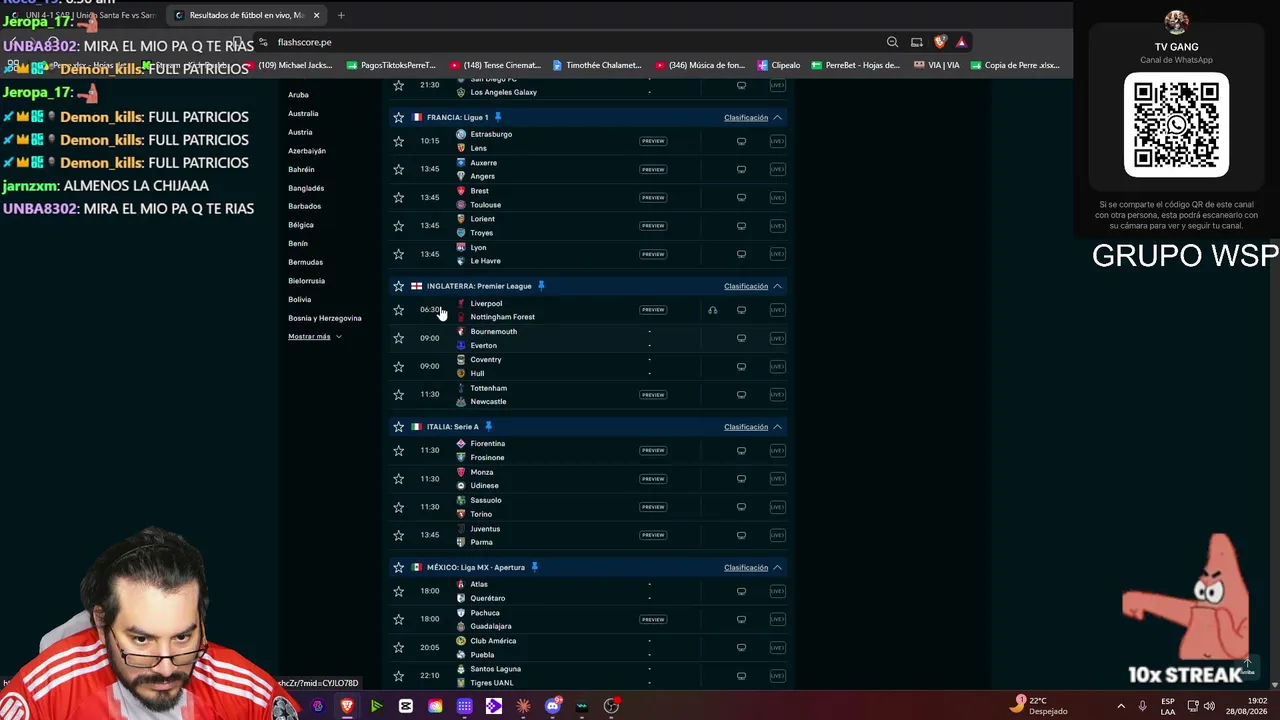Click Preview for Fiorentina vs Frosinone
The image size is (1280, 720).
click(653, 450)
